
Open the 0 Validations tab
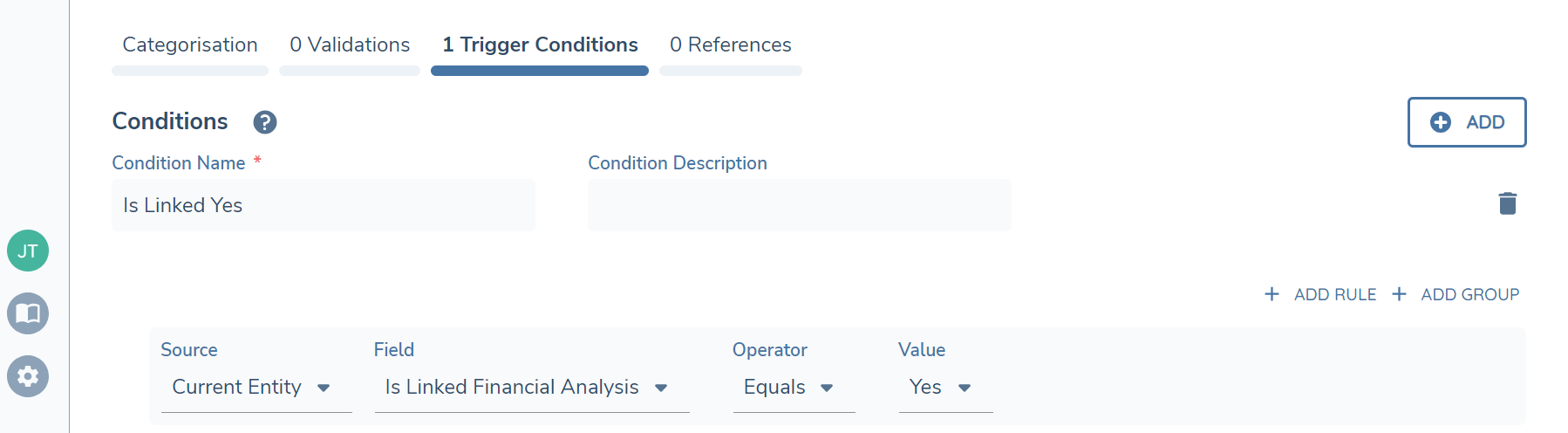[x=350, y=45]
